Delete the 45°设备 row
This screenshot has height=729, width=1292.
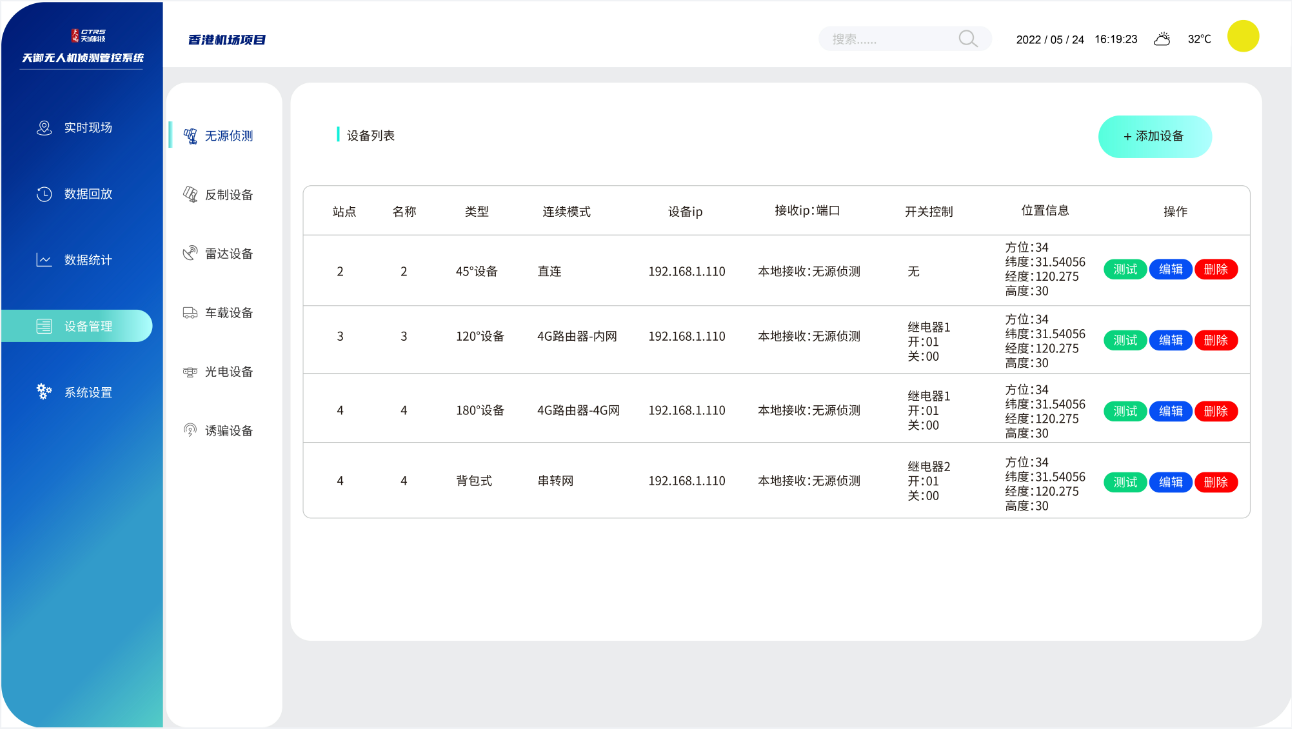[x=1216, y=269]
